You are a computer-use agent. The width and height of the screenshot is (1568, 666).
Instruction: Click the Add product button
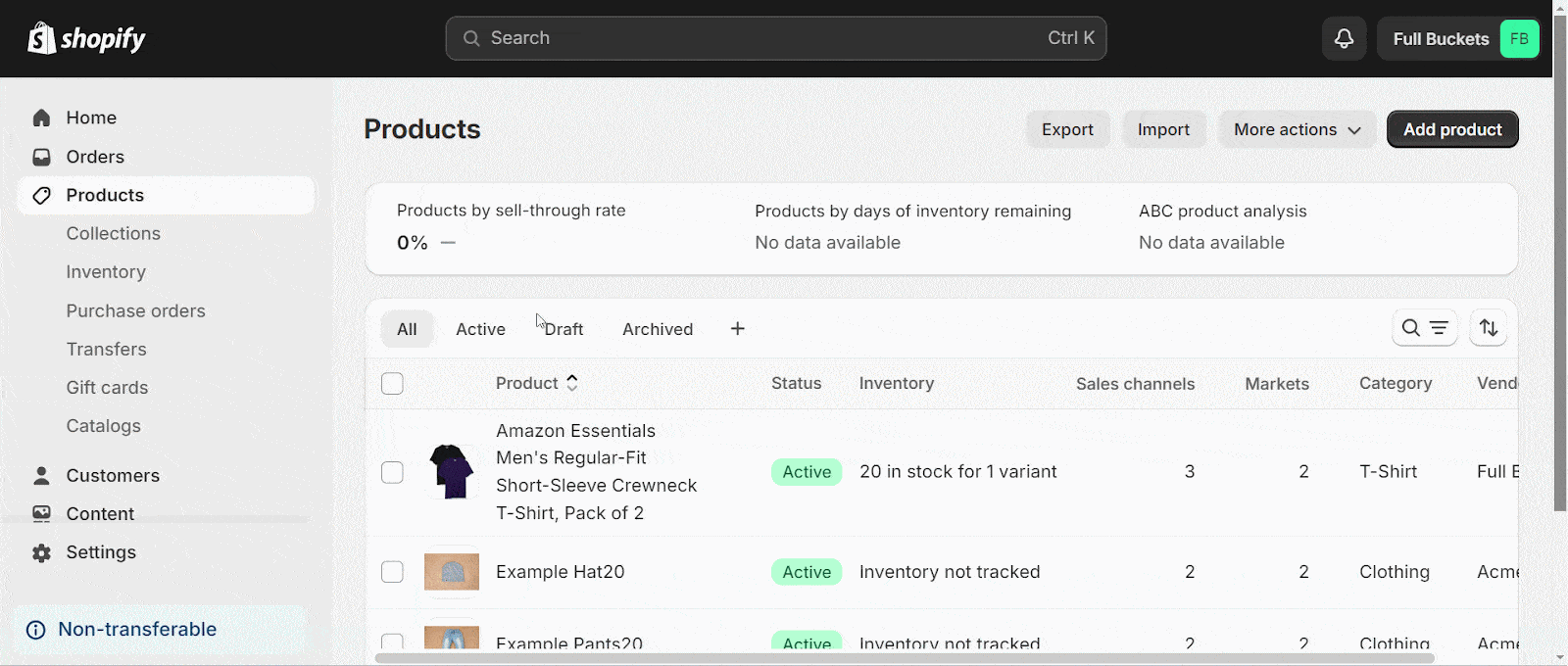[x=1452, y=129]
